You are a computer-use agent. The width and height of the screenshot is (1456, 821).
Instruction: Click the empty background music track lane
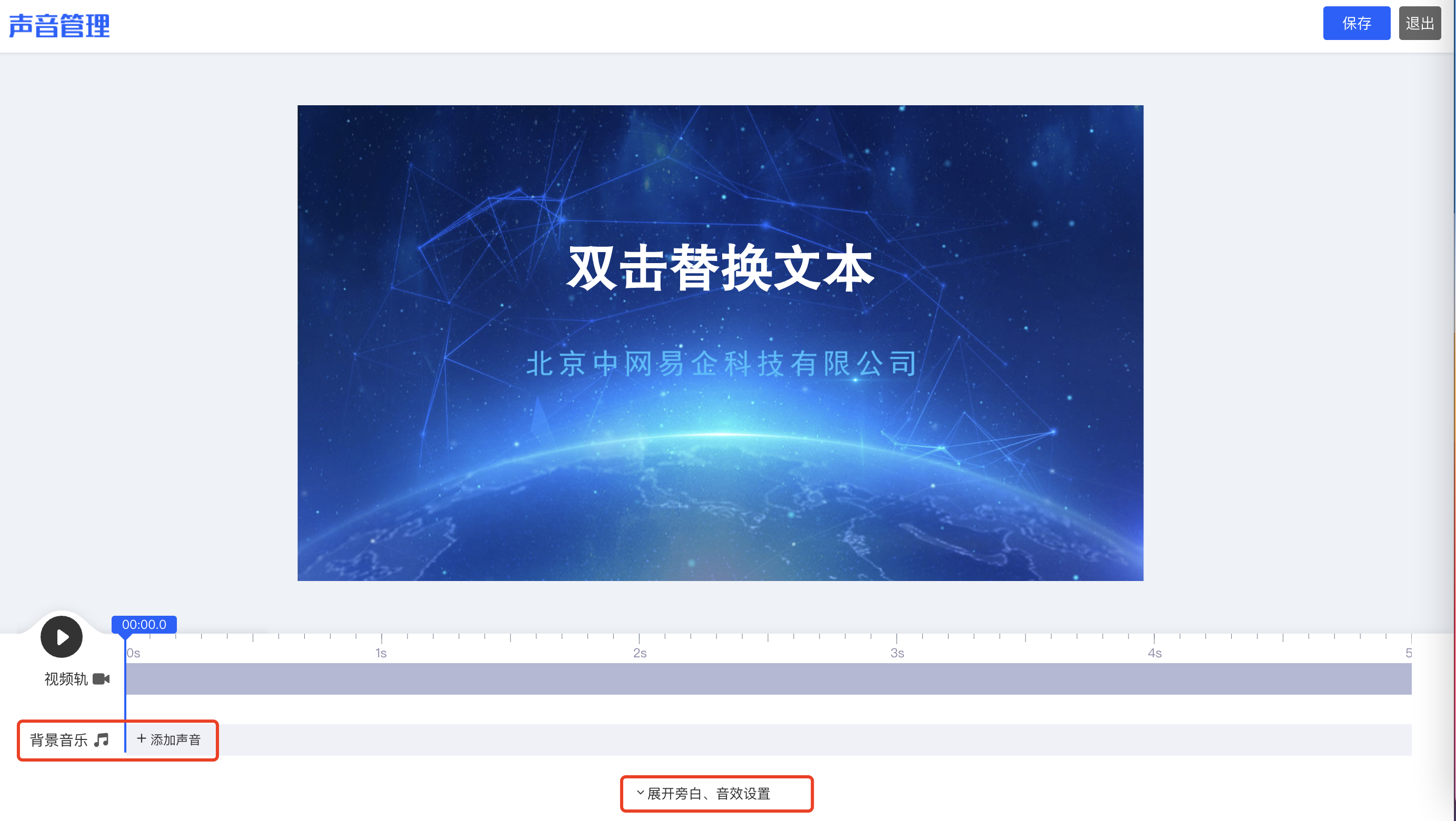pos(814,739)
